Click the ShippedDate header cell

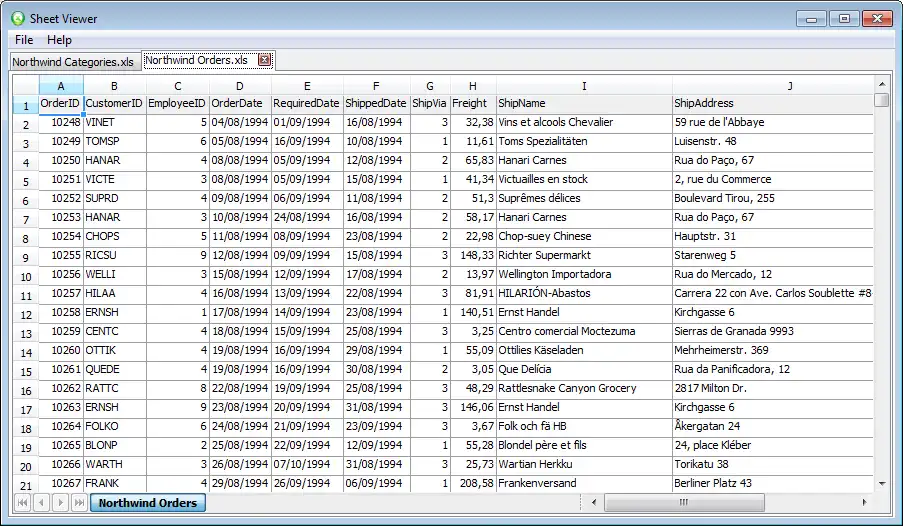pyautogui.click(x=377, y=103)
